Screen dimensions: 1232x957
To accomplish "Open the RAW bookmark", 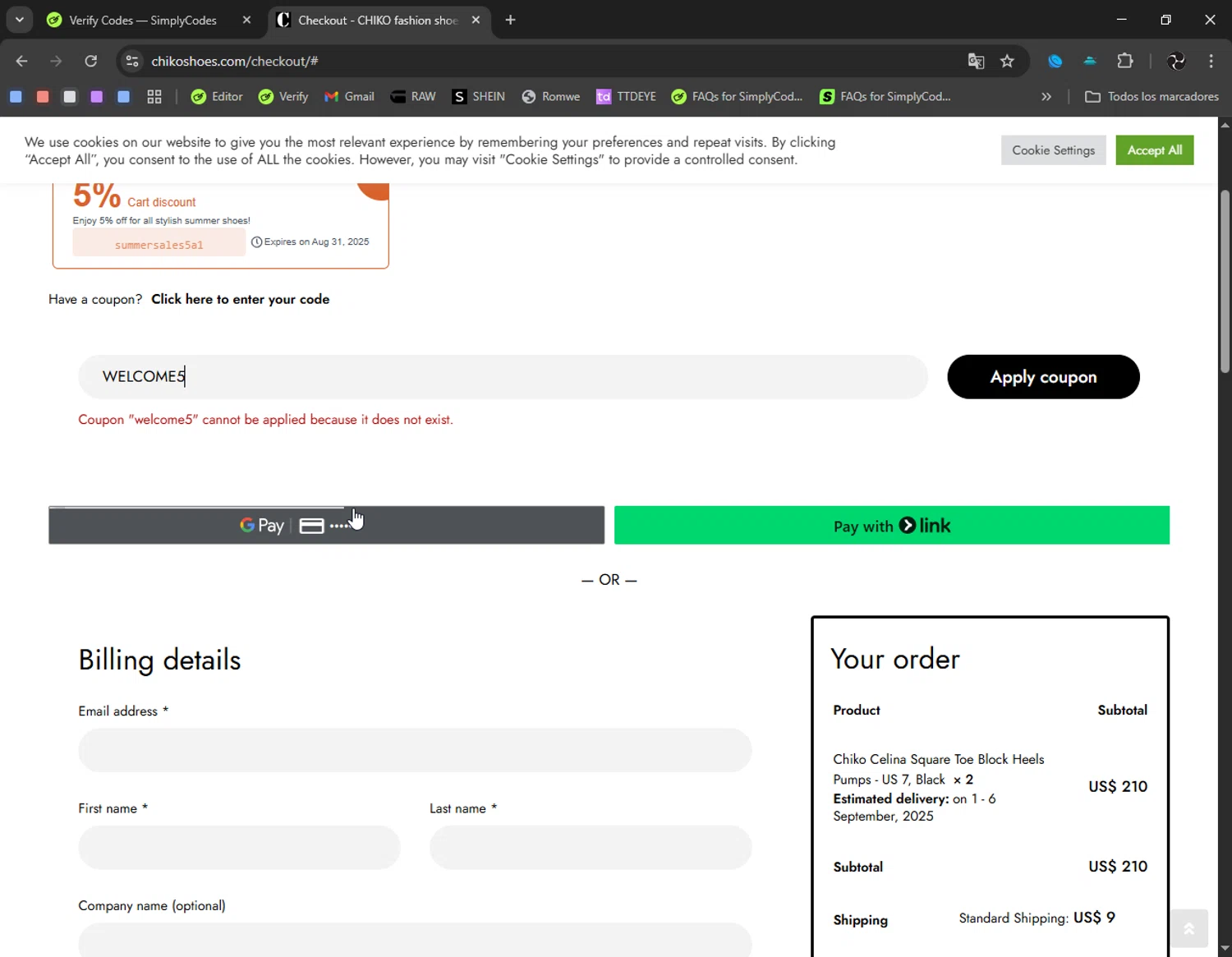I will coord(413,97).
